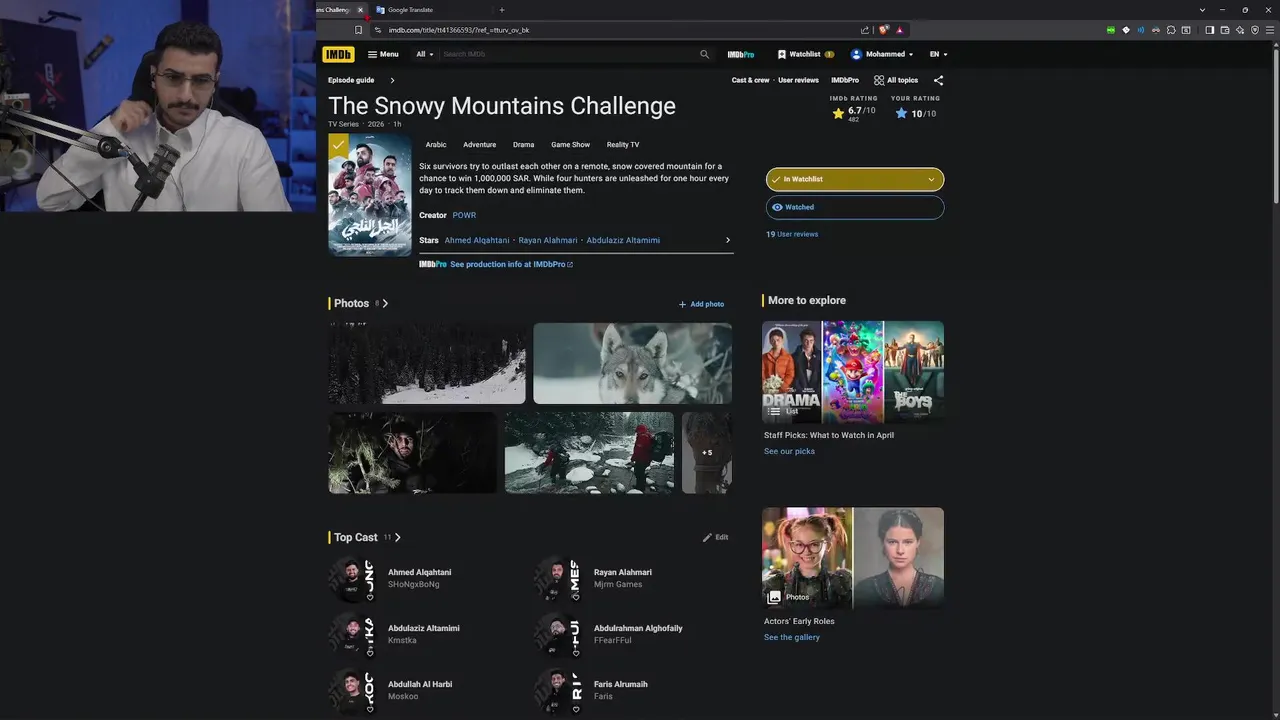Open the browser extensions puzzle icon

[1171, 30]
